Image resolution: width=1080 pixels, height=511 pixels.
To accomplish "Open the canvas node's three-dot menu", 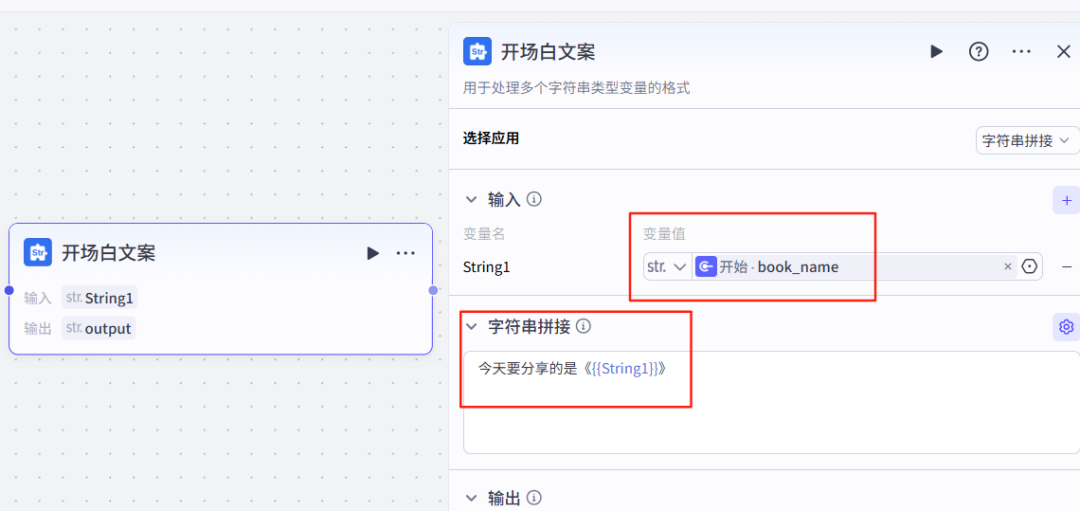I will coord(406,253).
